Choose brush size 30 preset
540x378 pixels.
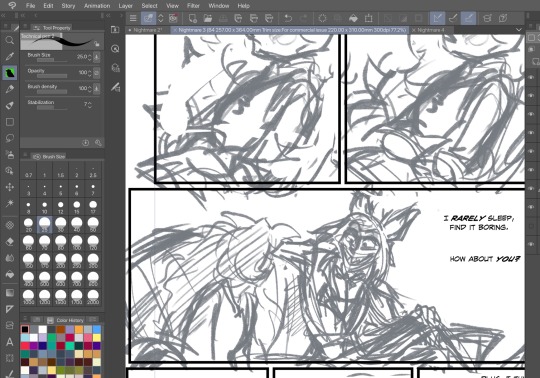[x=61, y=225]
